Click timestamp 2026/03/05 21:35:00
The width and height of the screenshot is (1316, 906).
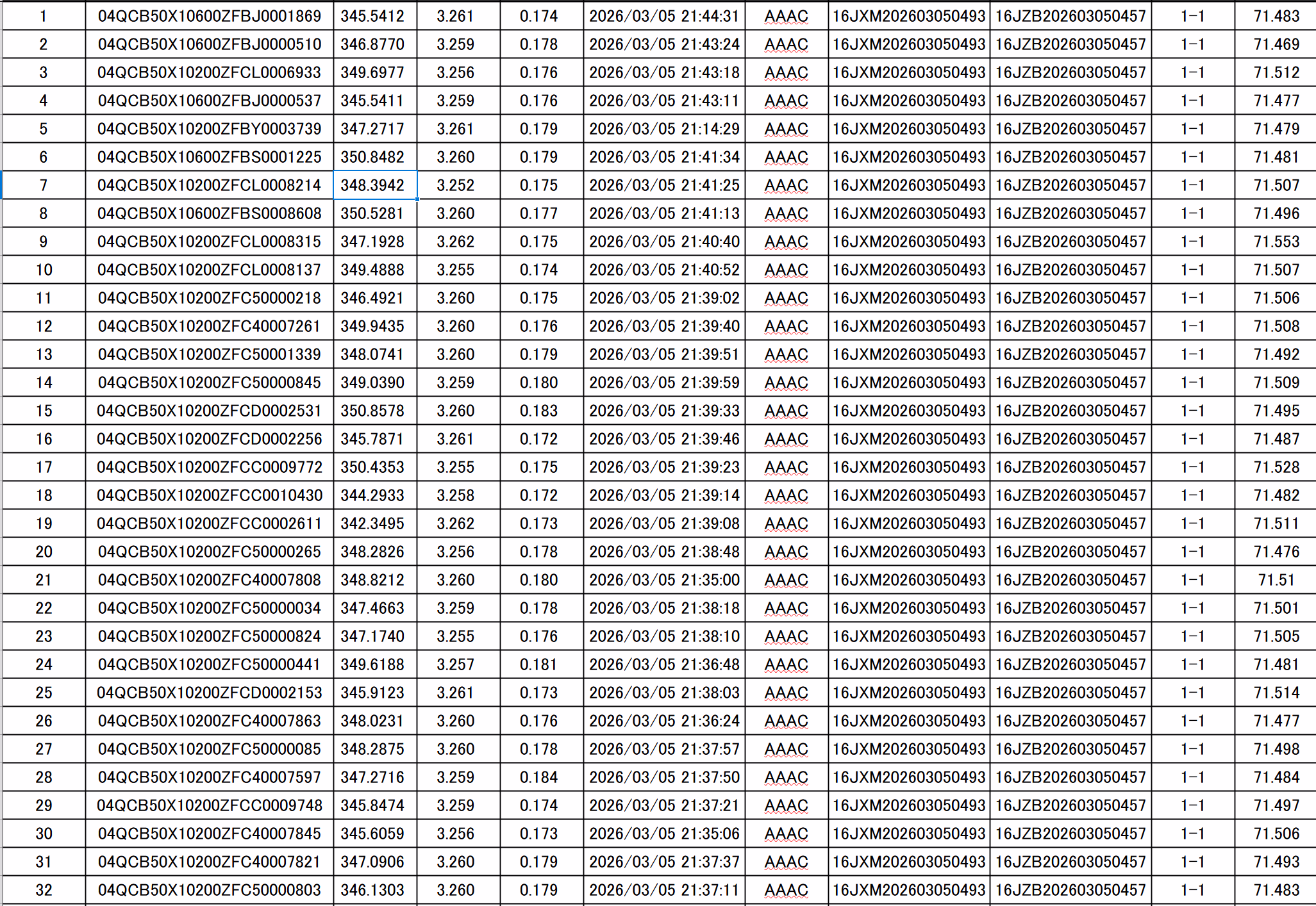(x=664, y=580)
